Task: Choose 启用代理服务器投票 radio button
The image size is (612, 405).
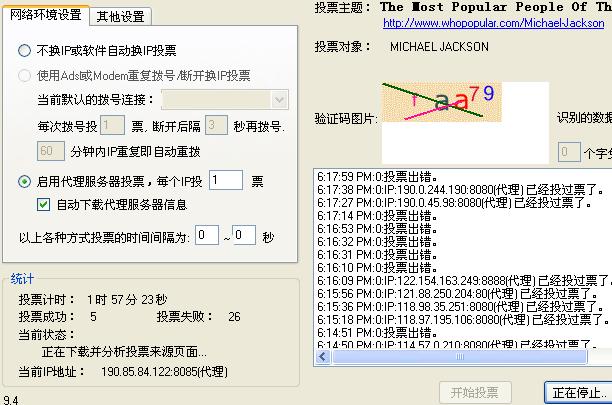Action: click(25, 182)
